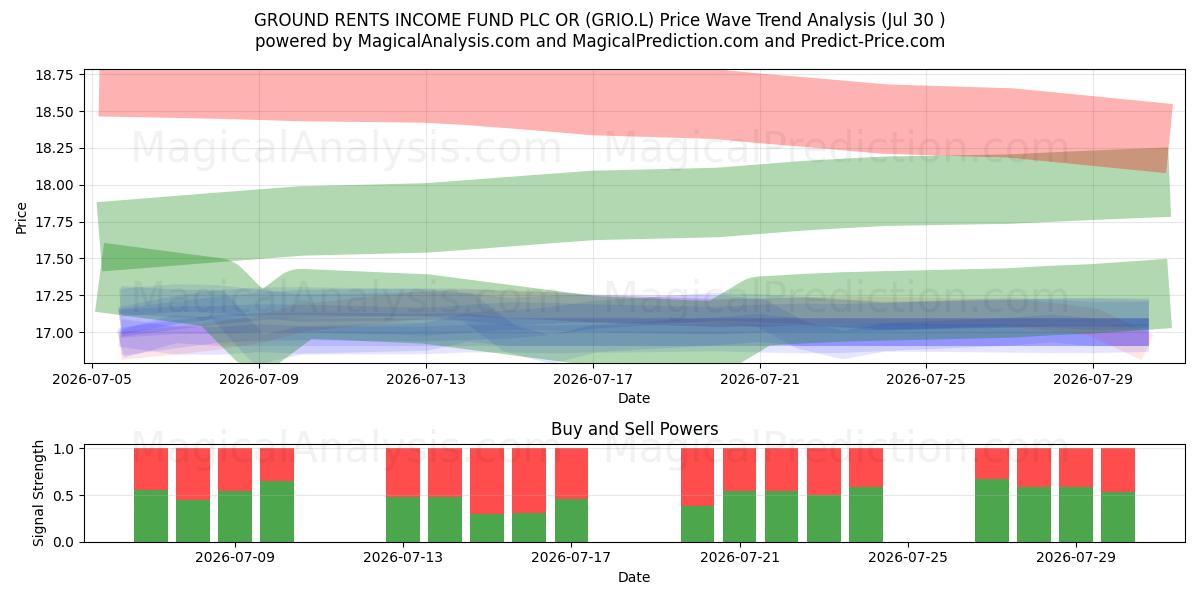1200x600 pixels.
Task: Click the 2026-07-17 date tick on price chart
Action: (x=594, y=379)
